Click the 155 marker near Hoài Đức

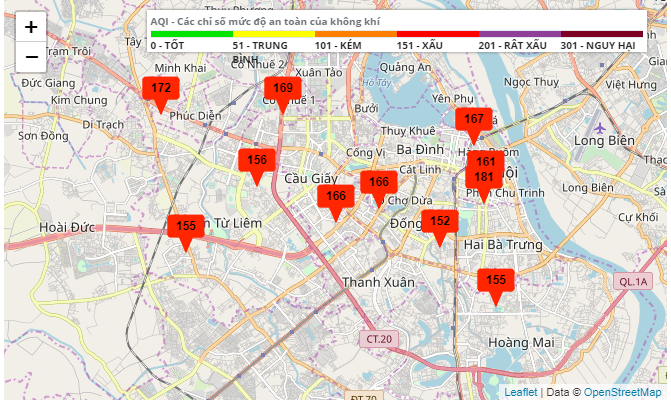(x=186, y=227)
